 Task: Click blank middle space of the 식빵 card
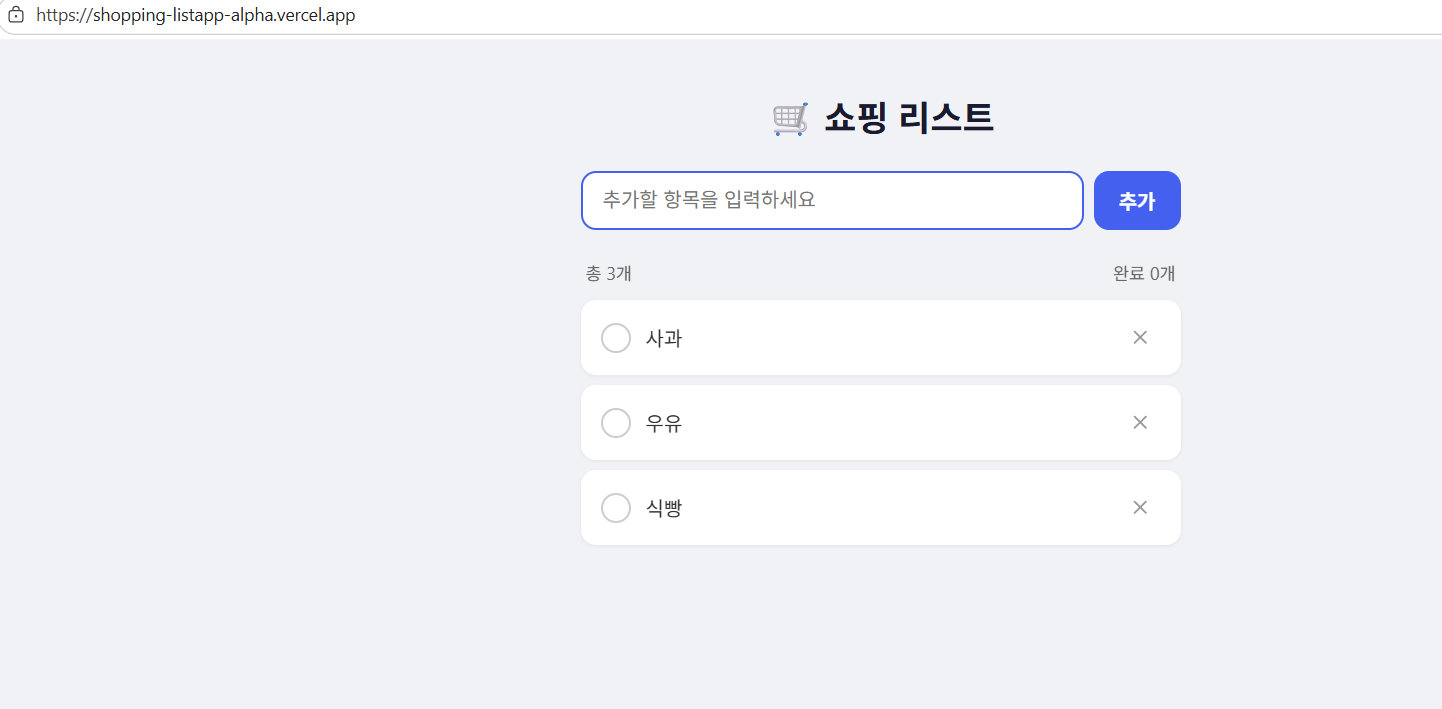point(890,508)
